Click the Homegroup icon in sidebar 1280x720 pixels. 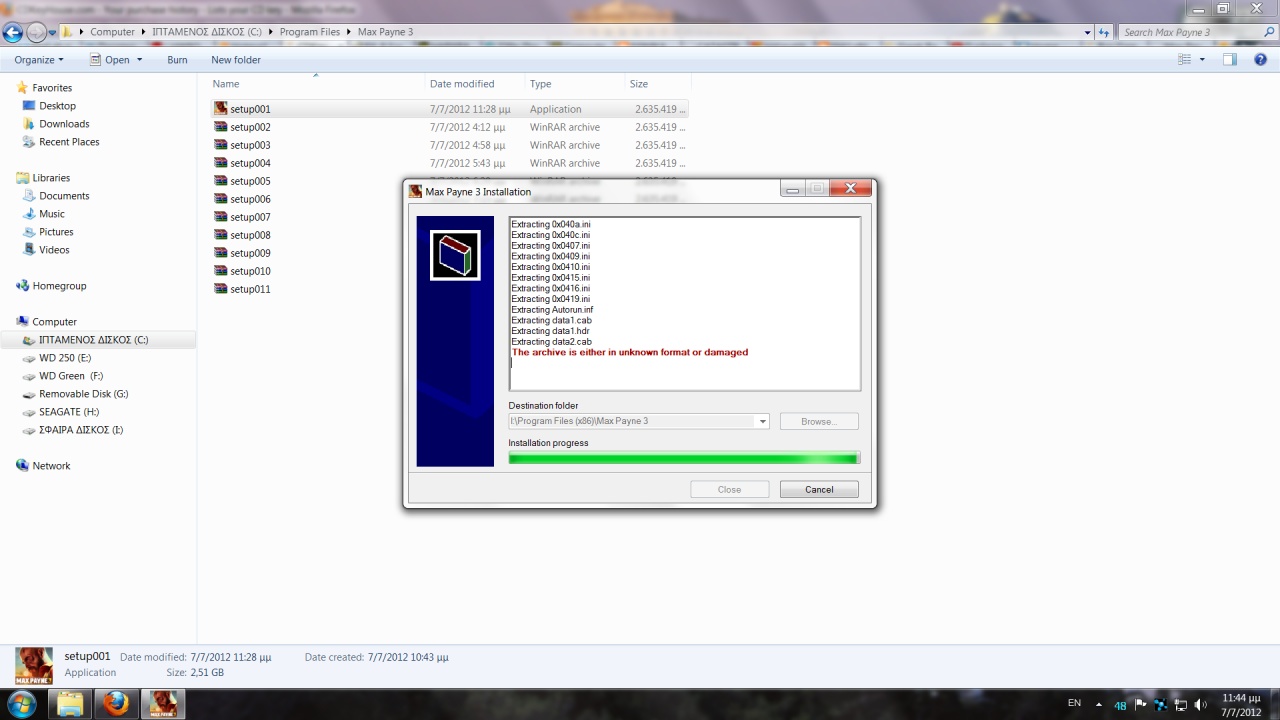click(x=22, y=286)
